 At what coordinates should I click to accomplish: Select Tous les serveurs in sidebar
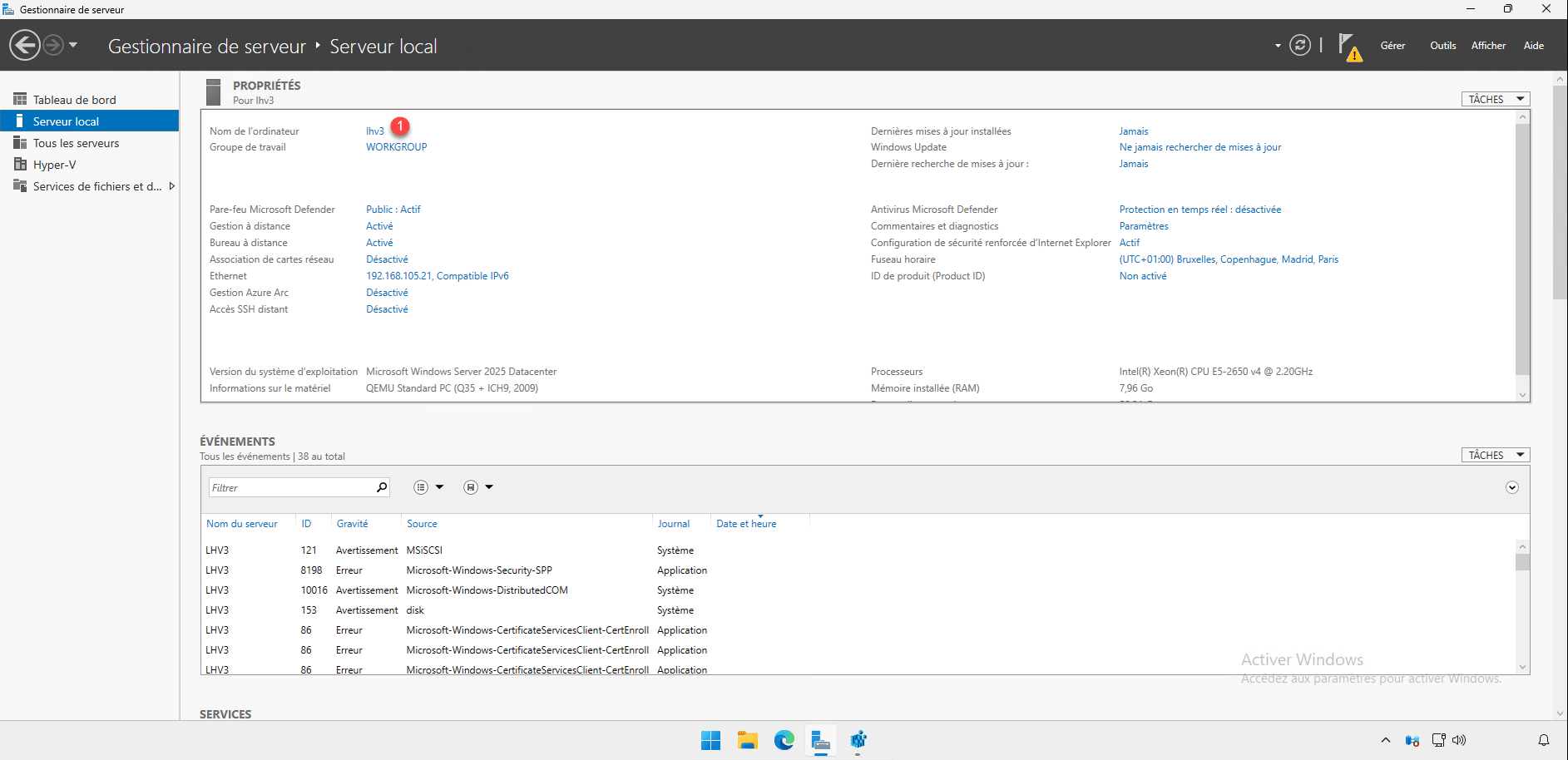[x=90, y=143]
